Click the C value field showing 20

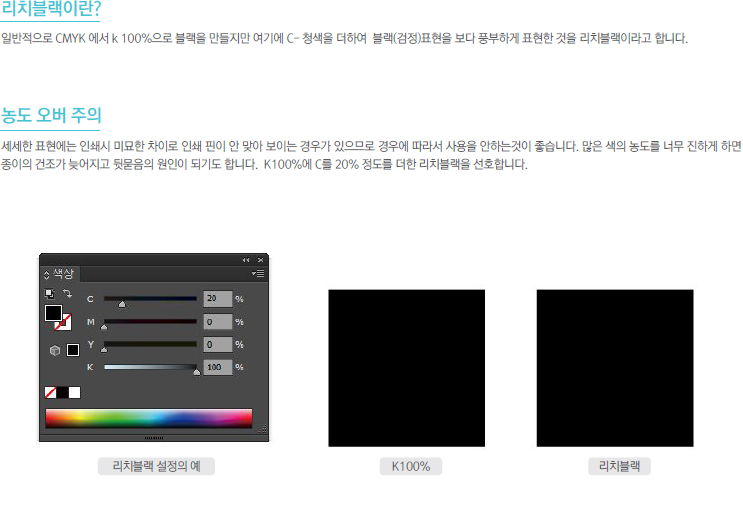pyautogui.click(x=217, y=298)
